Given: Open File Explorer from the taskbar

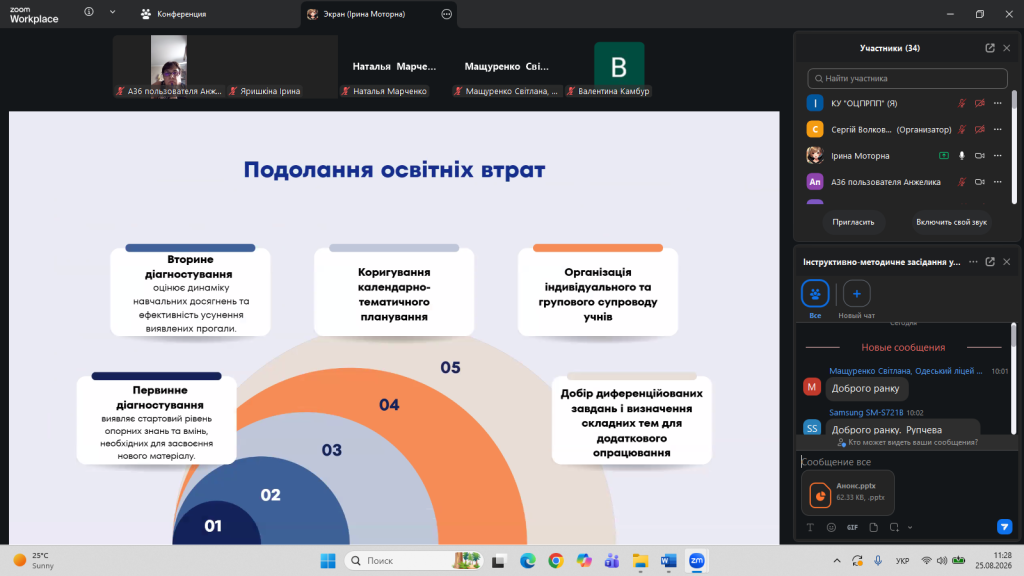Looking at the screenshot, I should pos(640,560).
